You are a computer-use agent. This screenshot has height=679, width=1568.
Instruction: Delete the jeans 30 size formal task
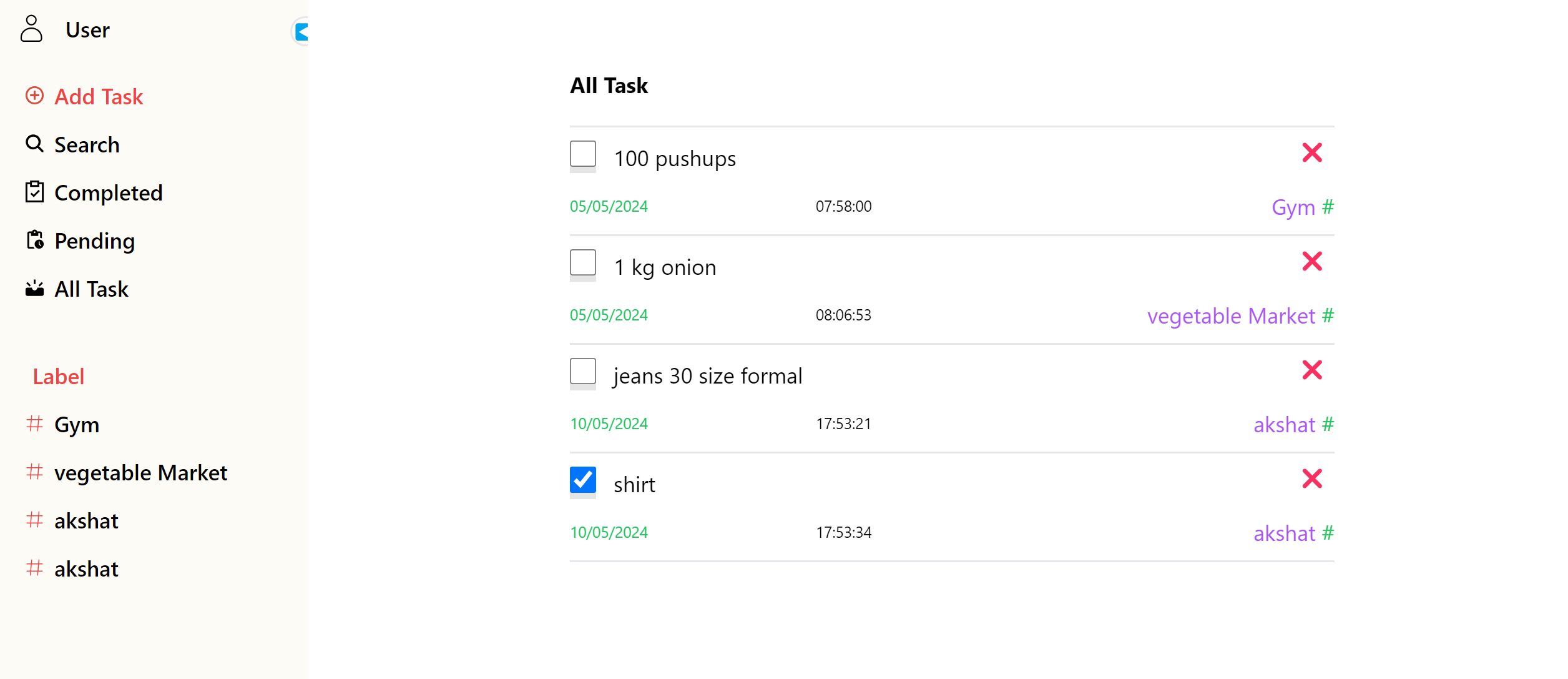pos(1312,370)
